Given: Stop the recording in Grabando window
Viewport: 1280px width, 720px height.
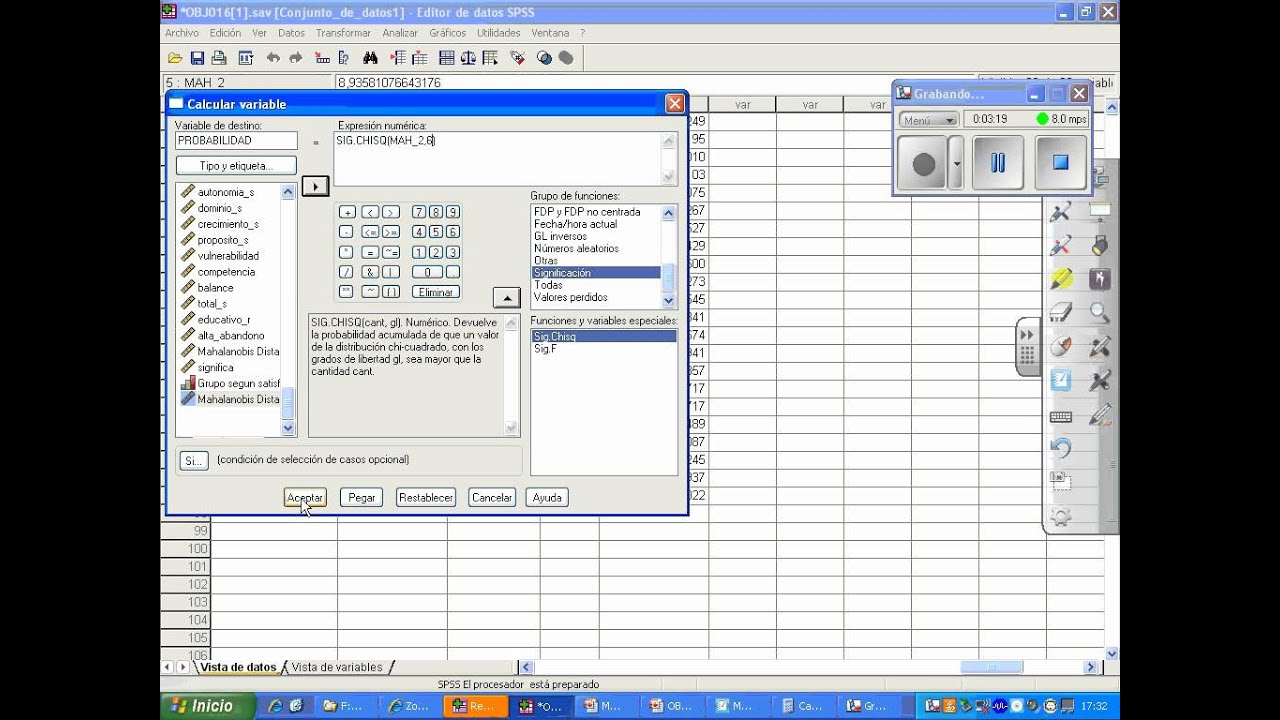Looking at the screenshot, I should [x=1061, y=163].
